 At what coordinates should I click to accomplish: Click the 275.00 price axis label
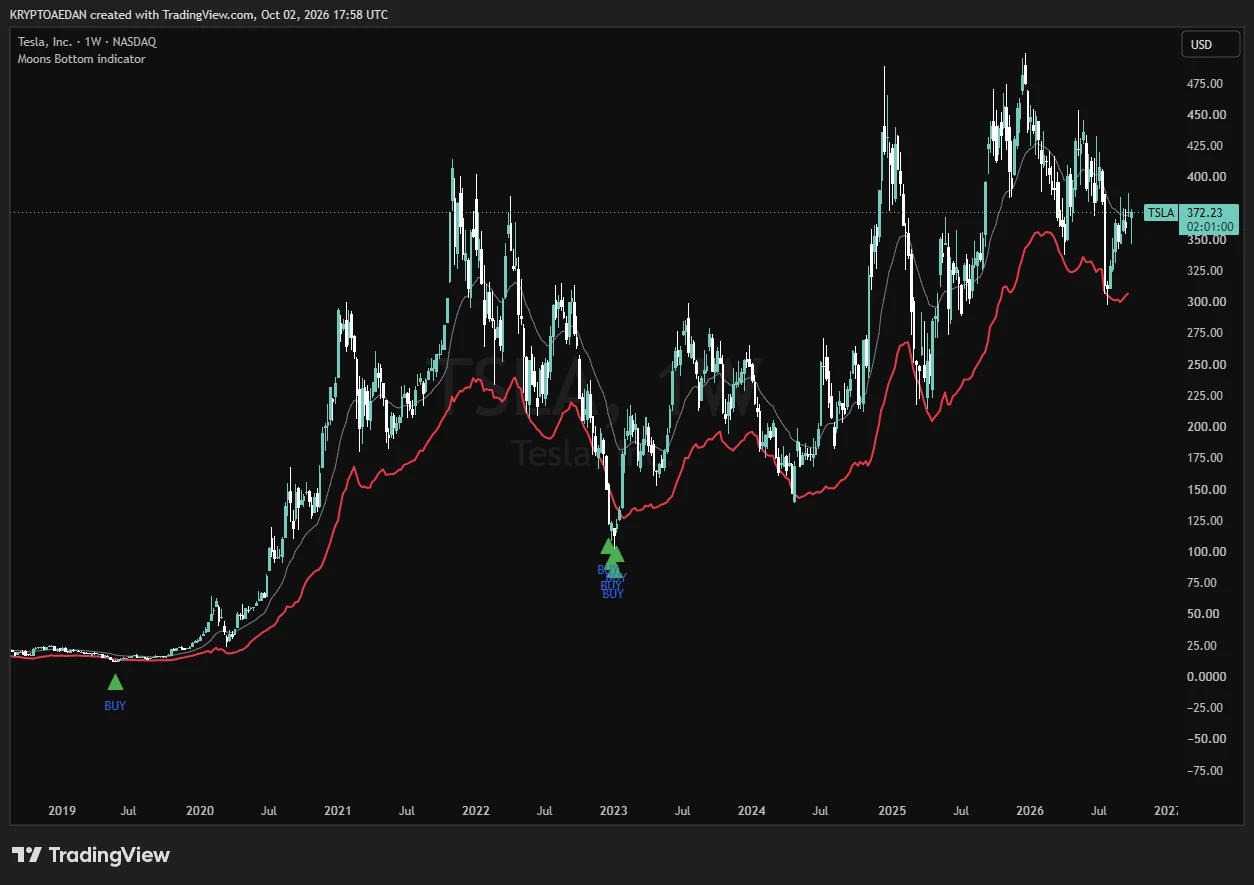coord(1206,333)
